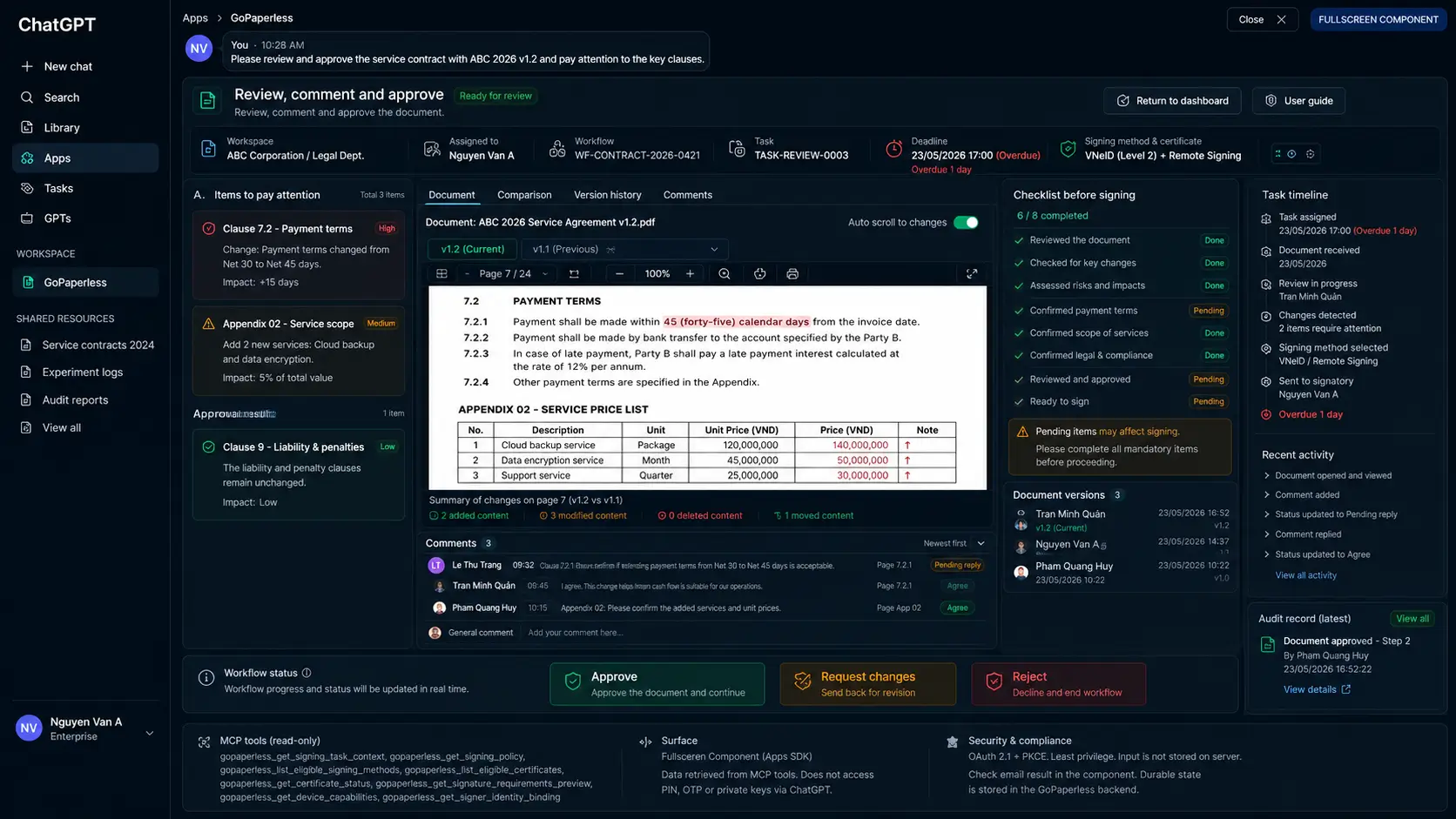Open the Newest first sort dropdown
Viewport: 1456px width, 819px height.
(954, 544)
